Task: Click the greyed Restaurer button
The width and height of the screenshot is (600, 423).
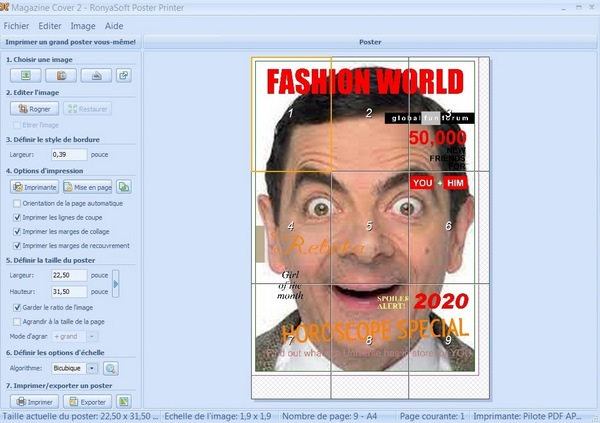Action: click(x=88, y=109)
